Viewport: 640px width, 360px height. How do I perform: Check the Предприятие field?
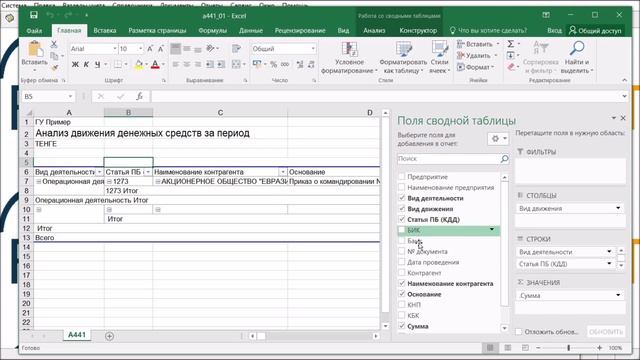point(402,177)
